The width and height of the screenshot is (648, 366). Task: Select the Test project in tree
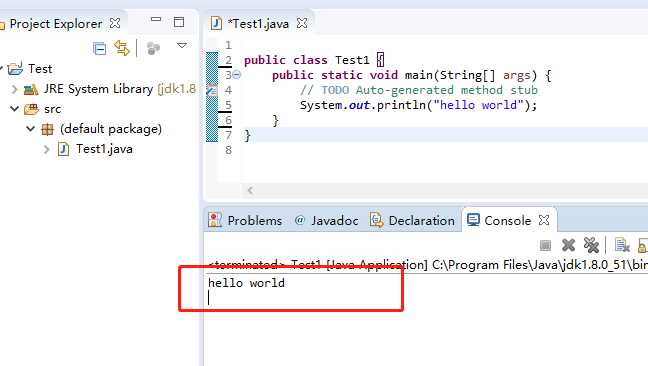pyautogui.click(x=40, y=69)
